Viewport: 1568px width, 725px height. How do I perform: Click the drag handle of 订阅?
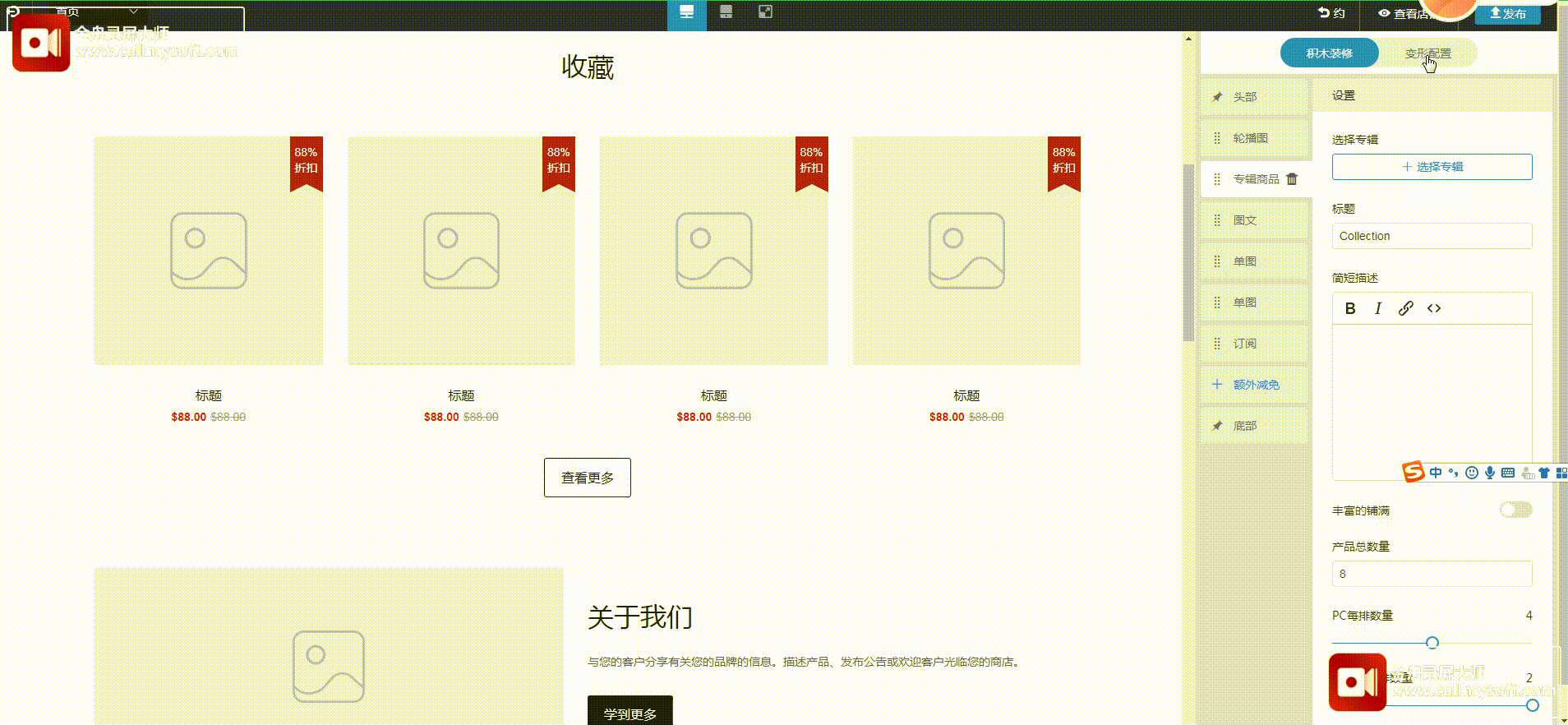[x=1217, y=344]
